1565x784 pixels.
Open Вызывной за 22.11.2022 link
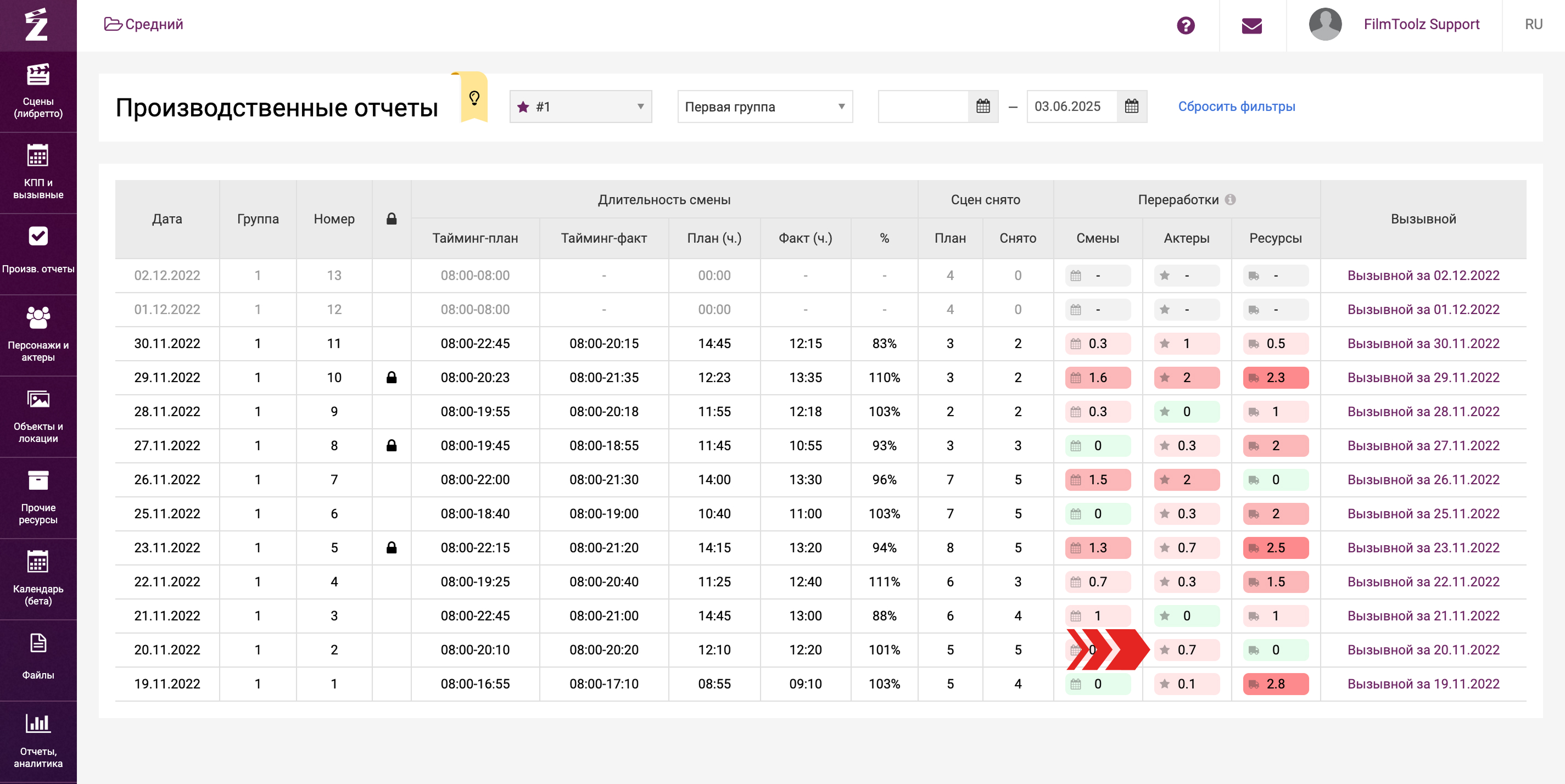point(1423,581)
